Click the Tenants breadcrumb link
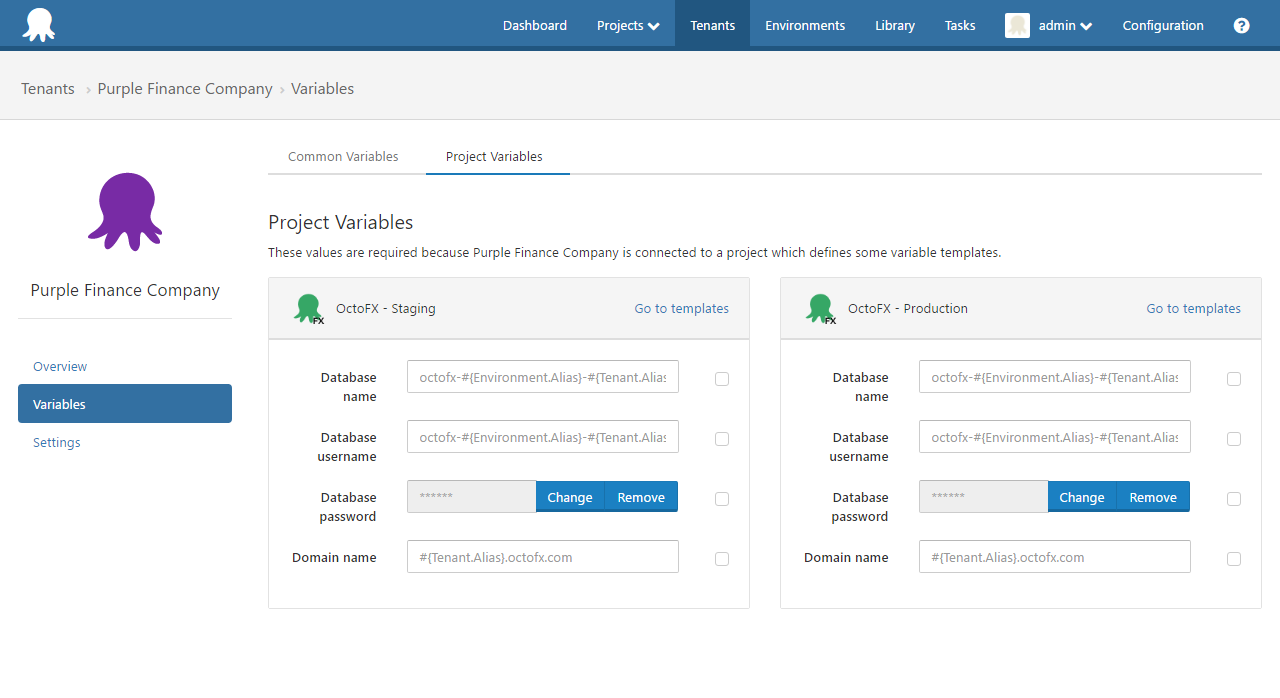 [x=47, y=88]
